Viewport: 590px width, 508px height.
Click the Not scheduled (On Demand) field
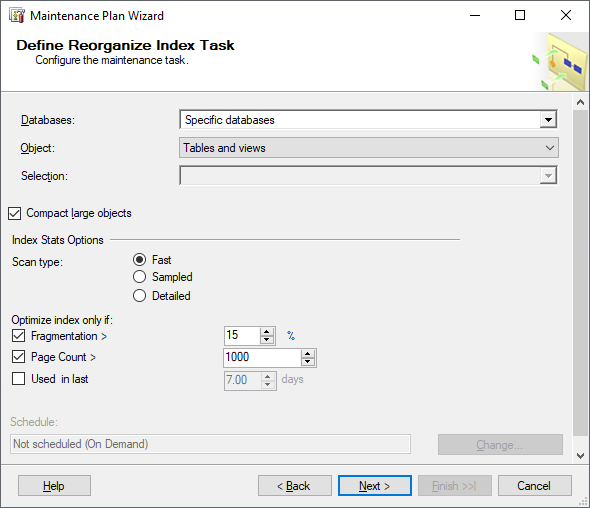[210, 444]
